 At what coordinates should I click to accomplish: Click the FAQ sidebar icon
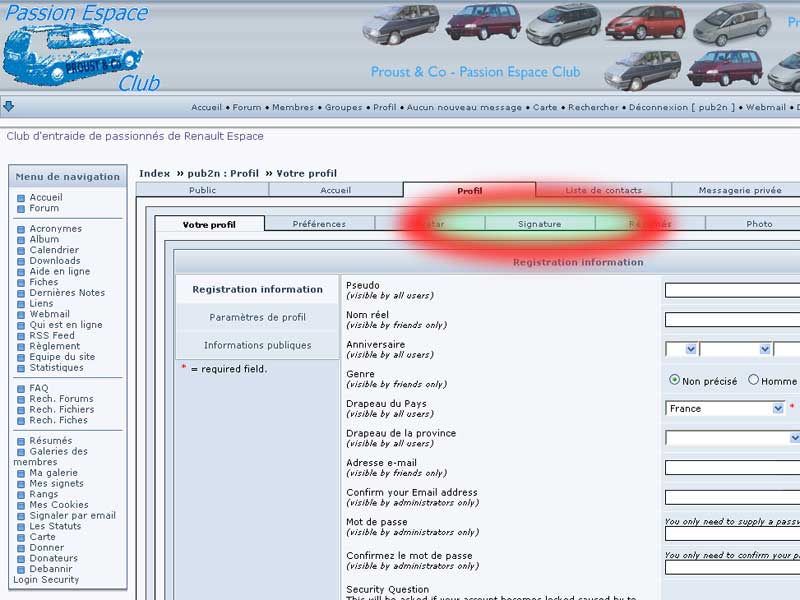21,388
